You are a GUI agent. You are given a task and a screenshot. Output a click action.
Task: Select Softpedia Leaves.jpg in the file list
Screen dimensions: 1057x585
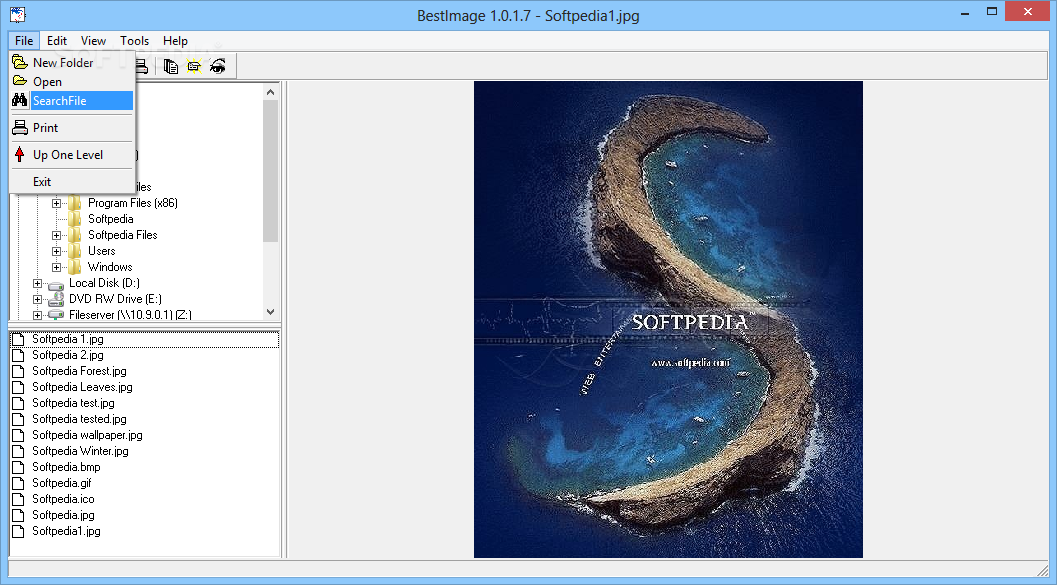point(82,387)
